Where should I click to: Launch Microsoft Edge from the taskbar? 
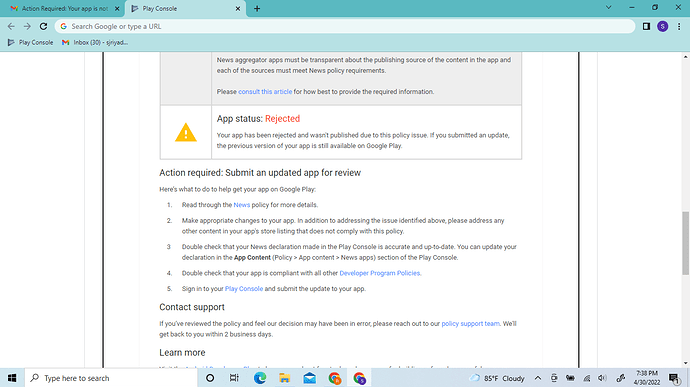[260, 378]
